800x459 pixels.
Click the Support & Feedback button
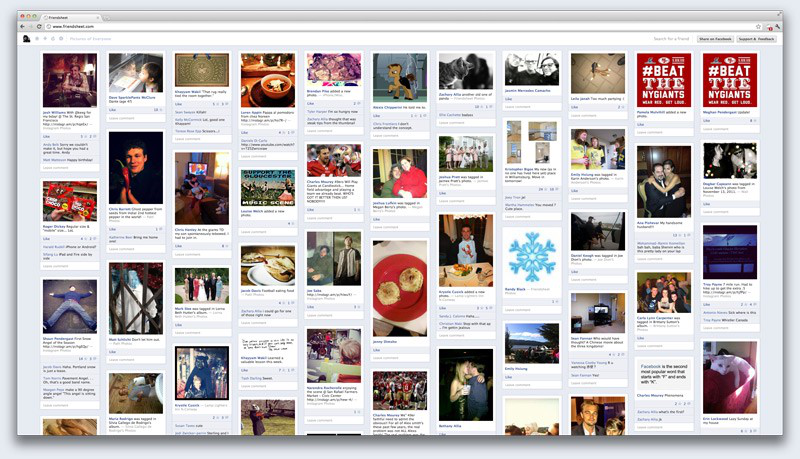pos(757,39)
